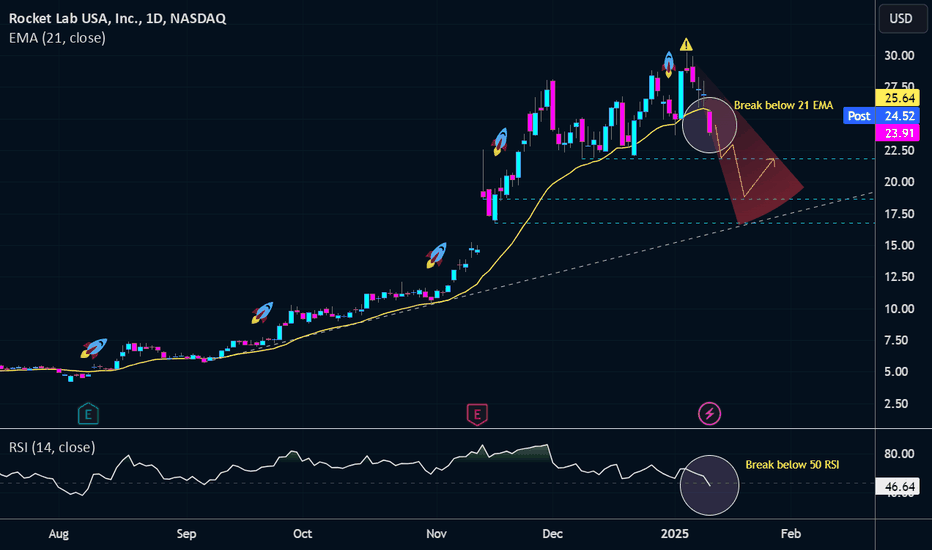Select the EMA (21, close) indicator legend

pos(57,38)
